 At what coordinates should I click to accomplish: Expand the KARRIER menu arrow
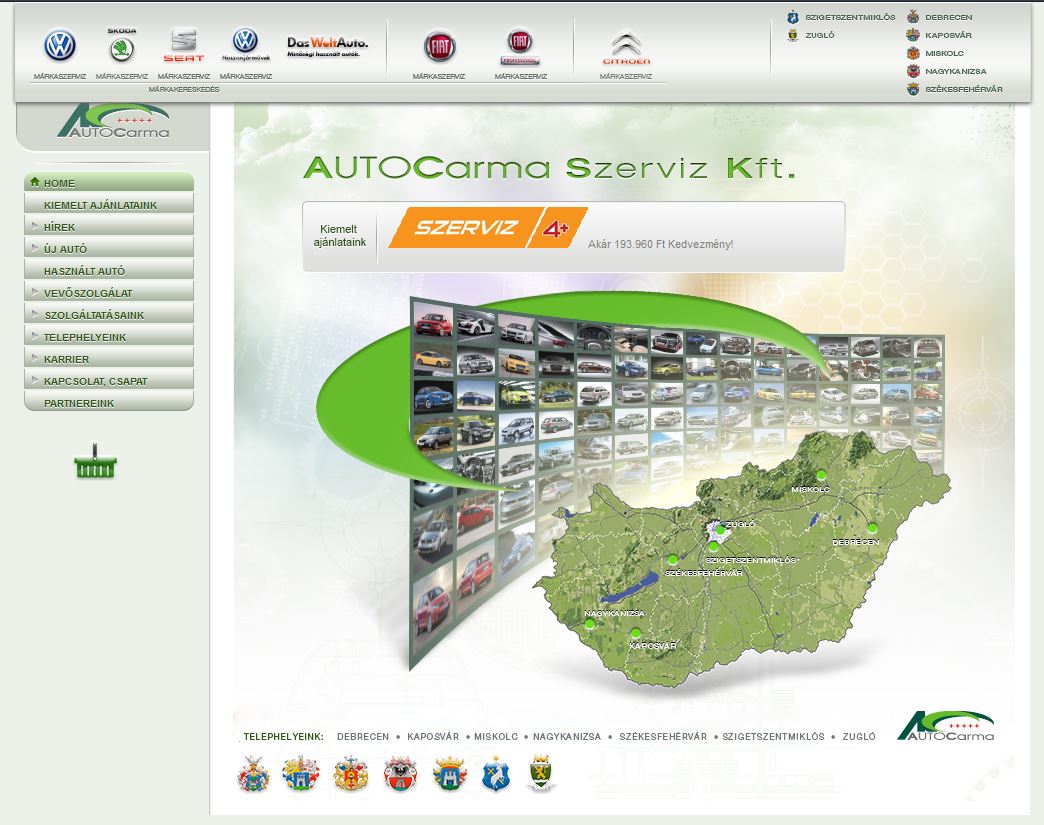35,358
